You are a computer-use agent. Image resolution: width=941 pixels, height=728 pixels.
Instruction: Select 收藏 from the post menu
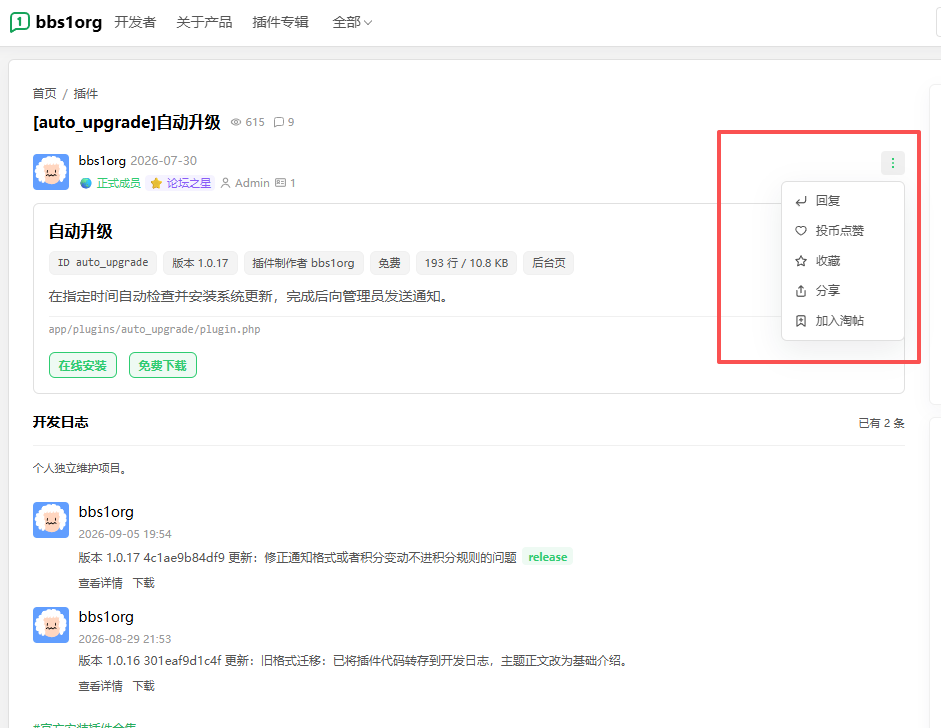[x=843, y=261]
